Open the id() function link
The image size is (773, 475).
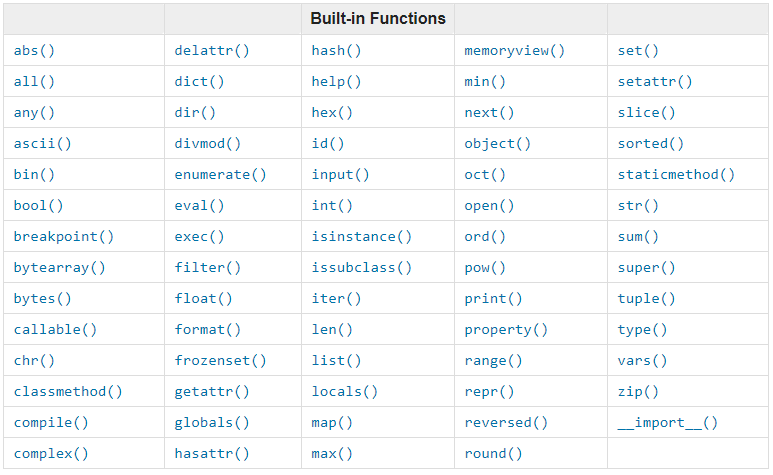pos(328,144)
